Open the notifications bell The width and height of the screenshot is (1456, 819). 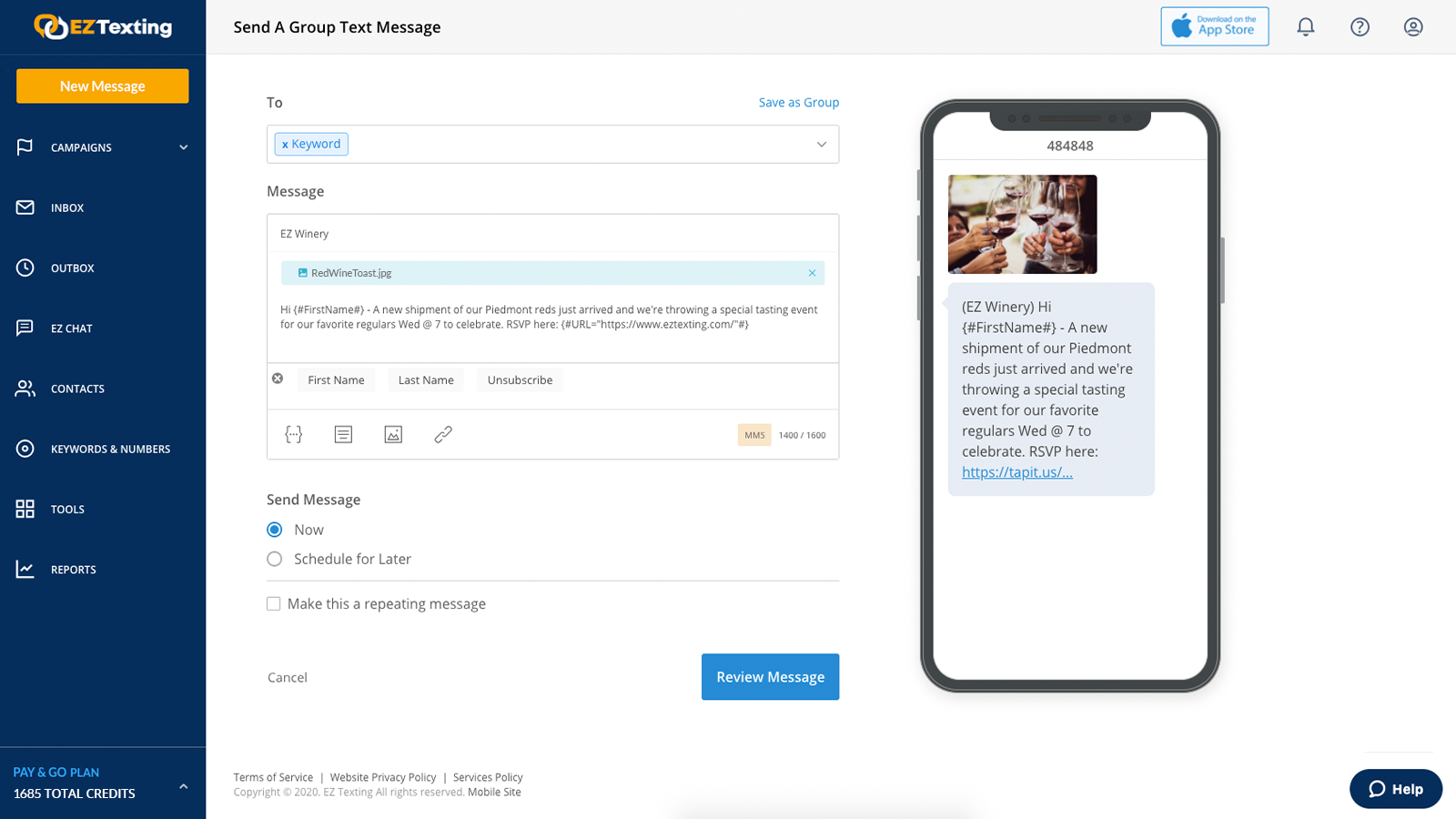(x=1305, y=26)
